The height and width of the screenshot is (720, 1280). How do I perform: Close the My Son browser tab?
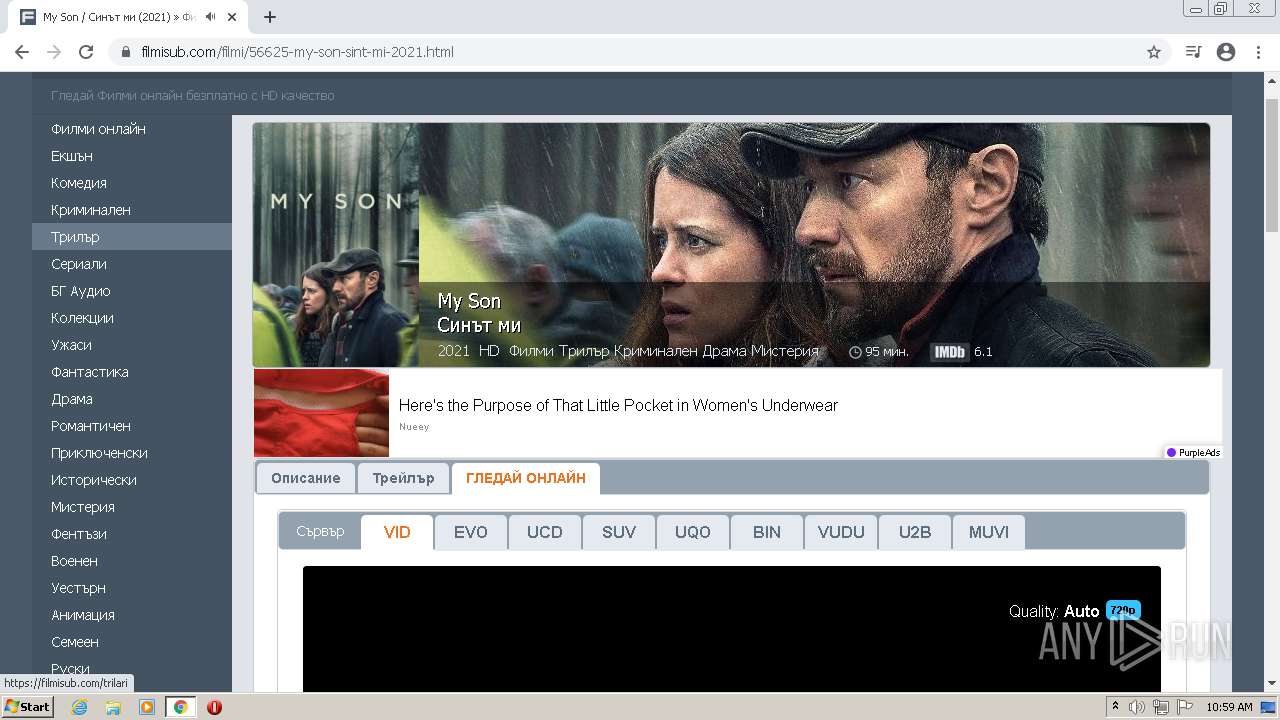pos(232,17)
